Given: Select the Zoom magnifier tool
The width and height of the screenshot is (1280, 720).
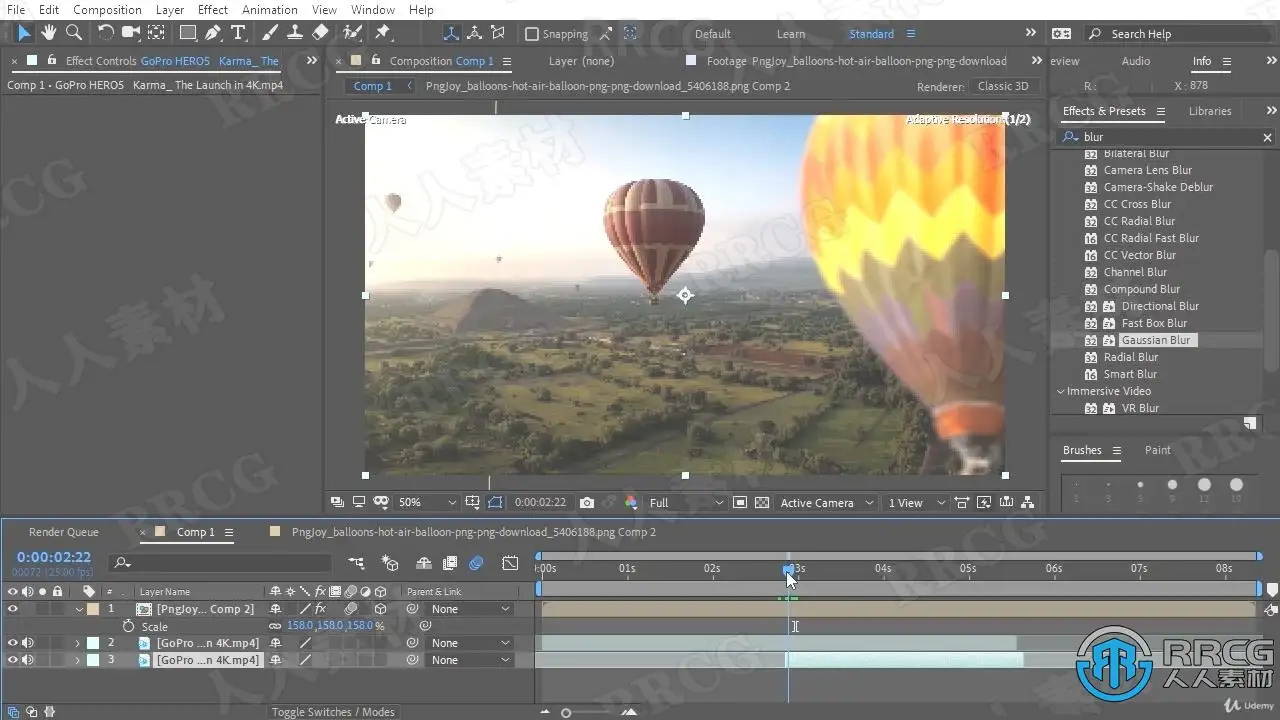Looking at the screenshot, I should (x=73, y=33).
